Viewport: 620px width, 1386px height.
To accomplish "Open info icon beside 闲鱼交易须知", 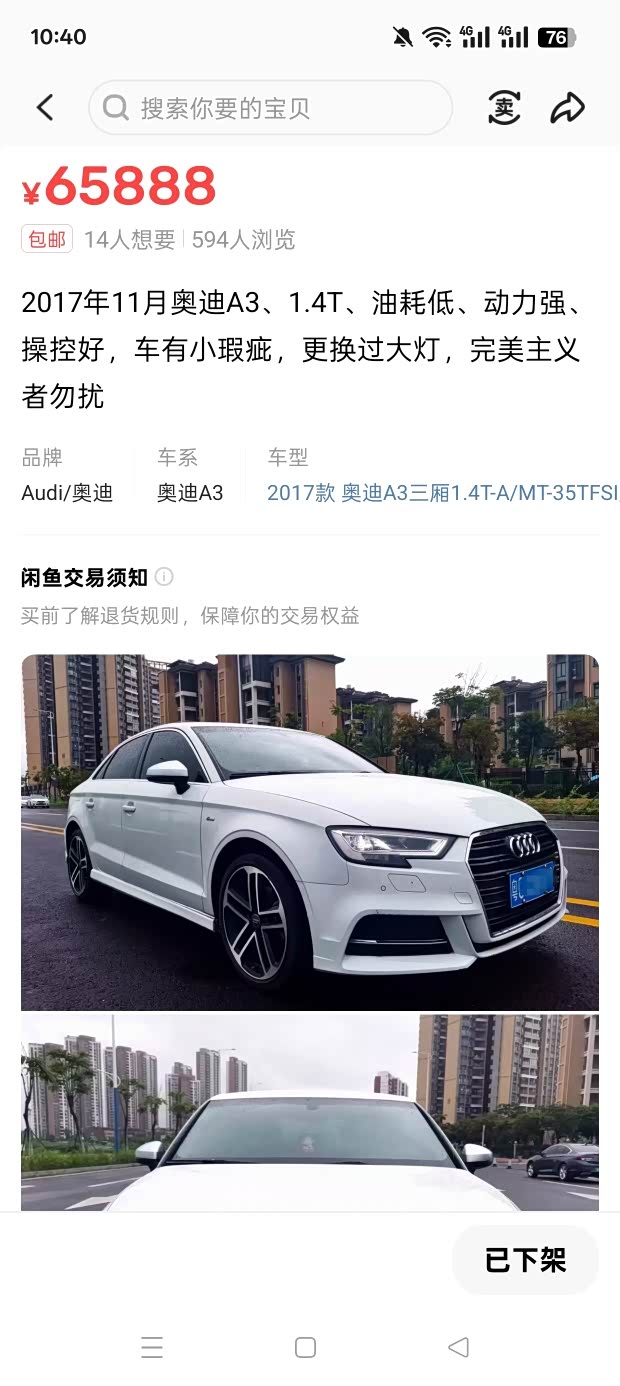I will pos(164,577).
